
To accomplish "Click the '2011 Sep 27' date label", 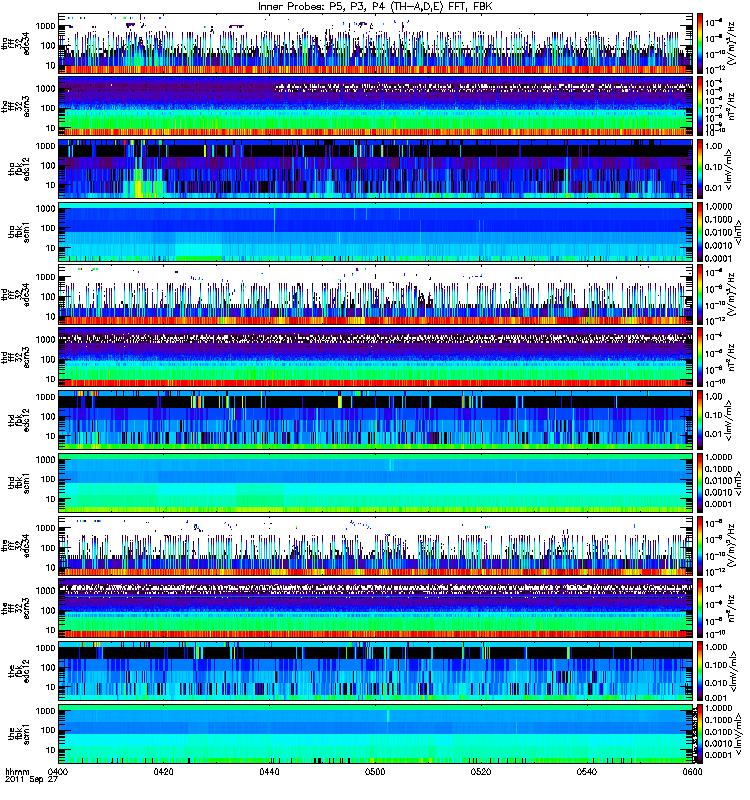I will (31, 780).
